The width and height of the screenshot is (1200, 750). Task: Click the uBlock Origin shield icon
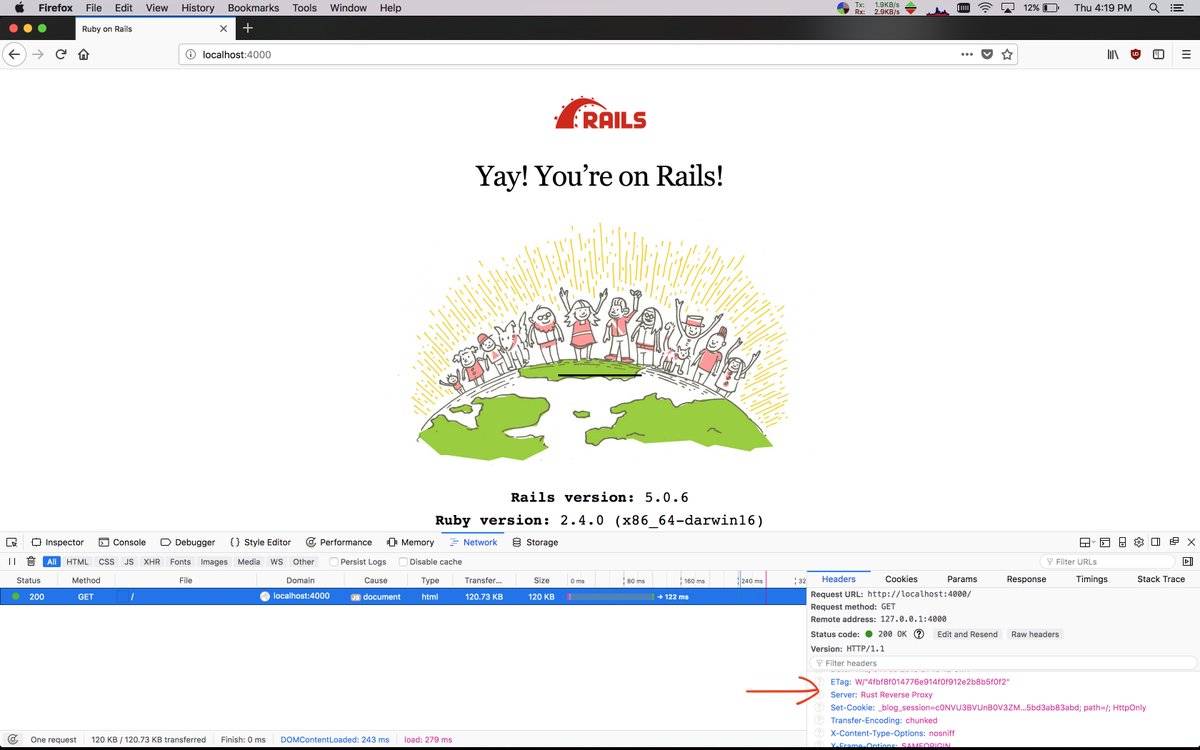[1135, 54]
